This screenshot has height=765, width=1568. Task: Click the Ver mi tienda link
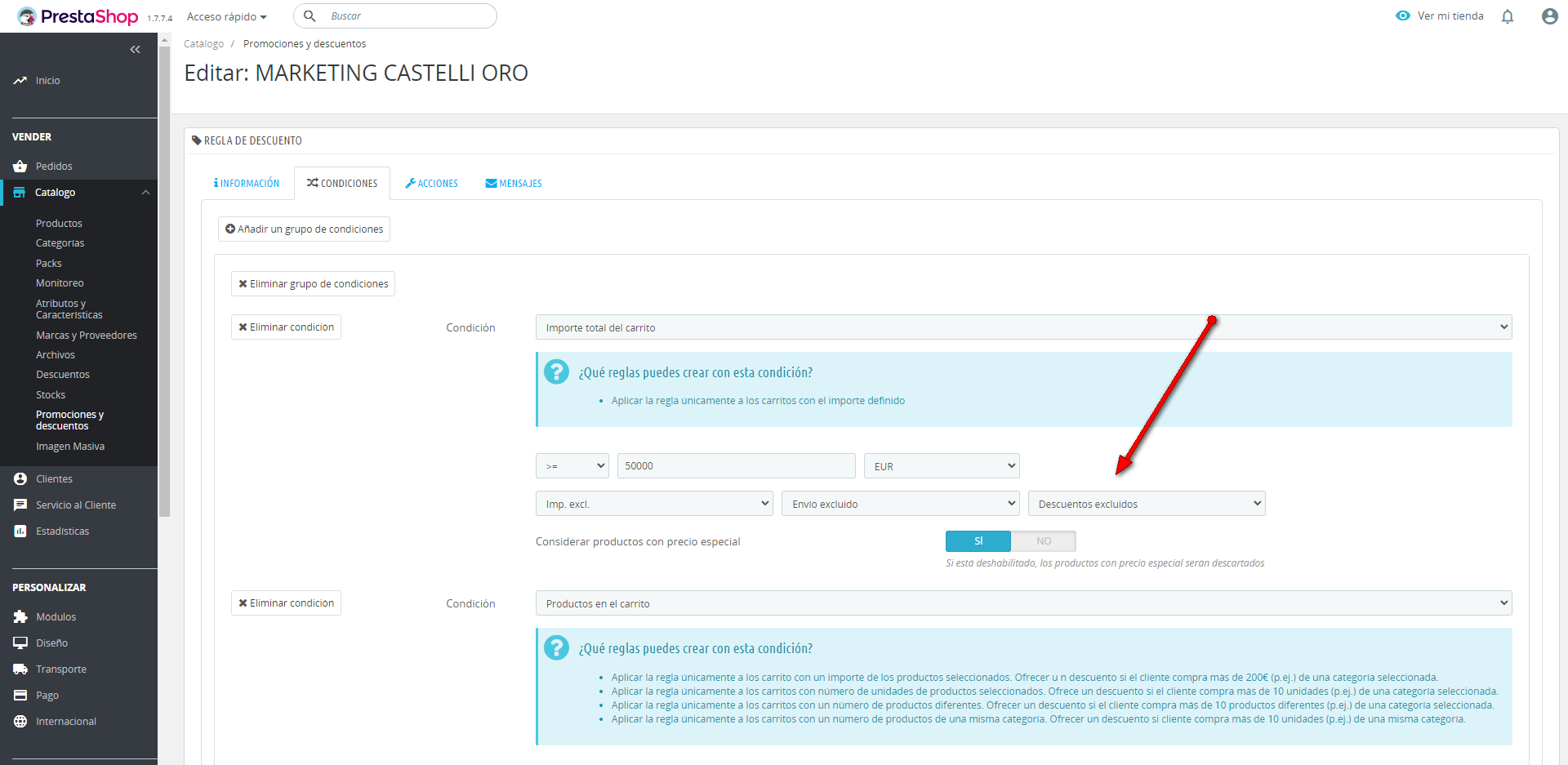coord(1450,16)
